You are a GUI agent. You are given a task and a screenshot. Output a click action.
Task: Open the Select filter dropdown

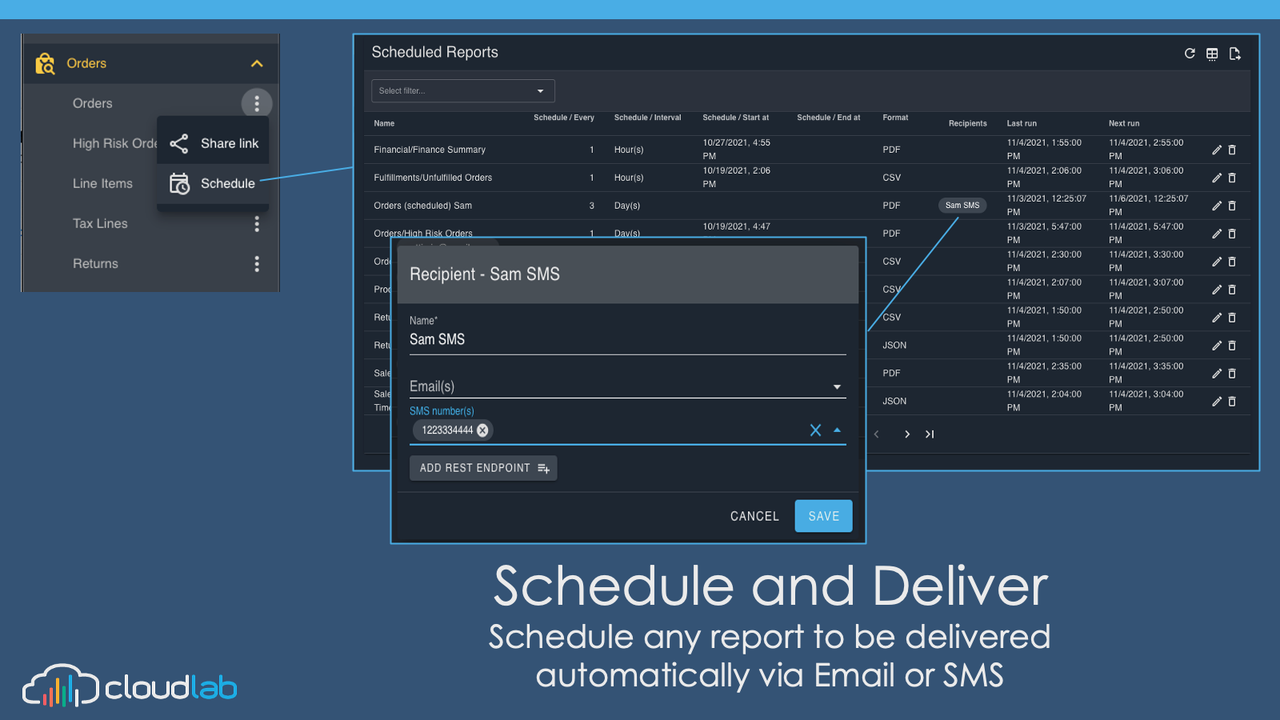[x=462, y=90]
